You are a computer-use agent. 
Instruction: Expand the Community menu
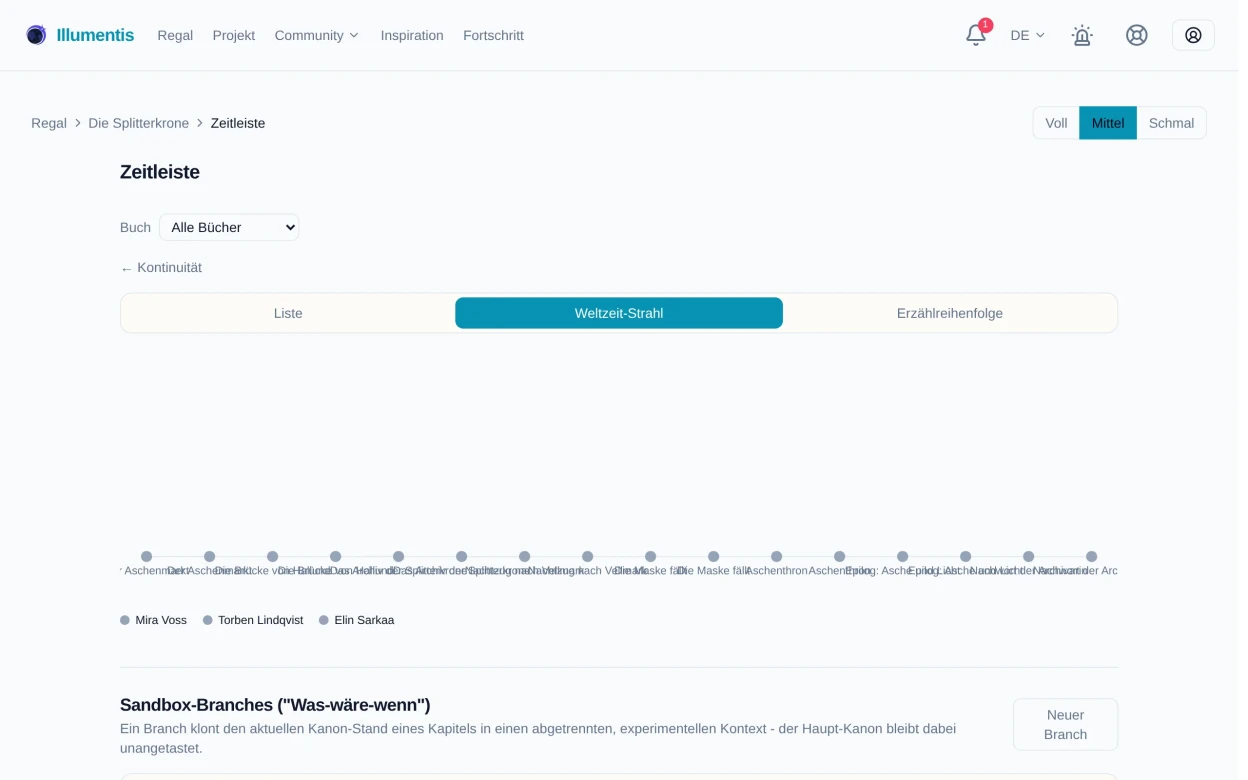tap(316, 35)
